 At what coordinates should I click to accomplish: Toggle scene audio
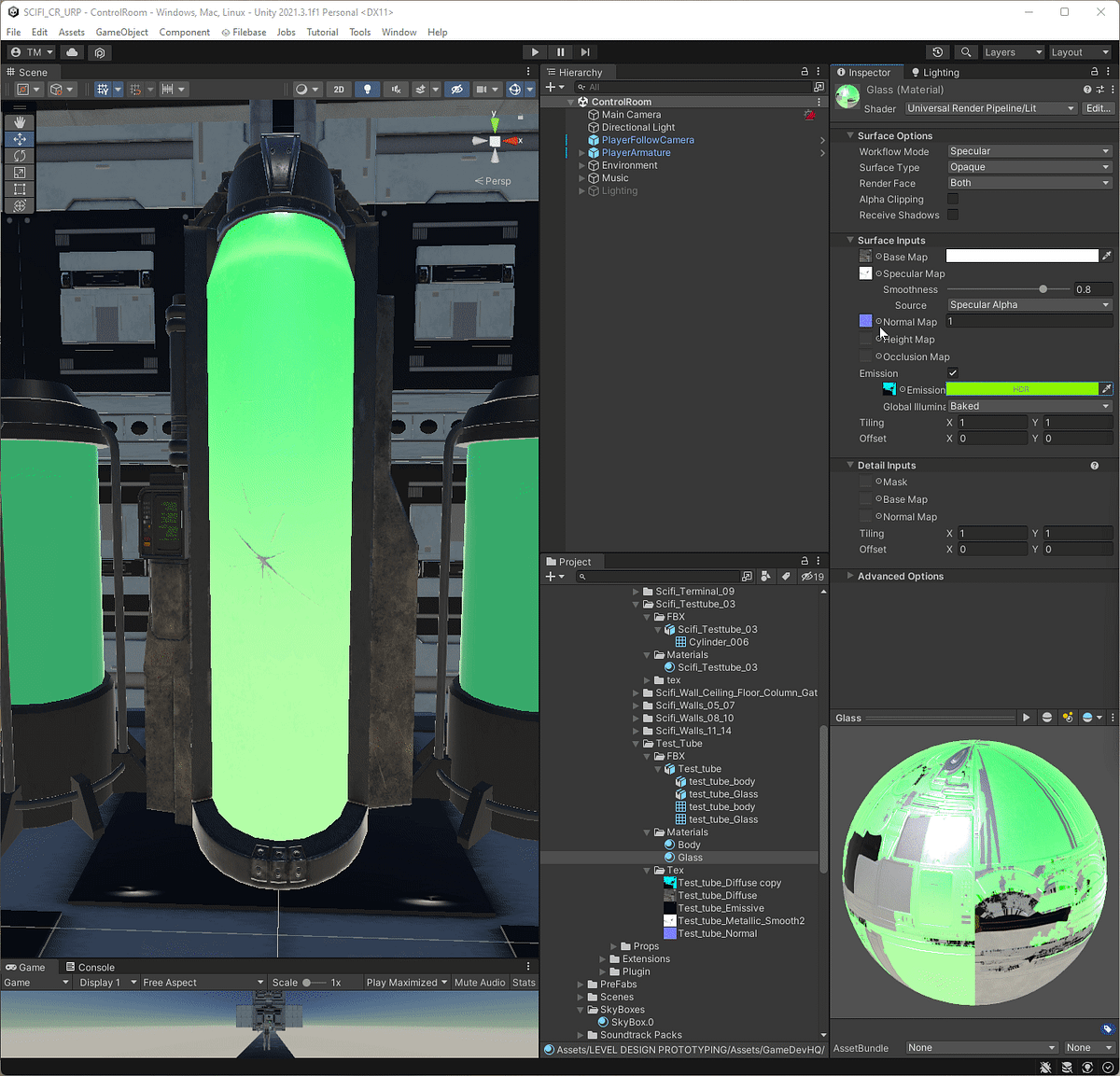pyautogui.click(x=396, y=90)
